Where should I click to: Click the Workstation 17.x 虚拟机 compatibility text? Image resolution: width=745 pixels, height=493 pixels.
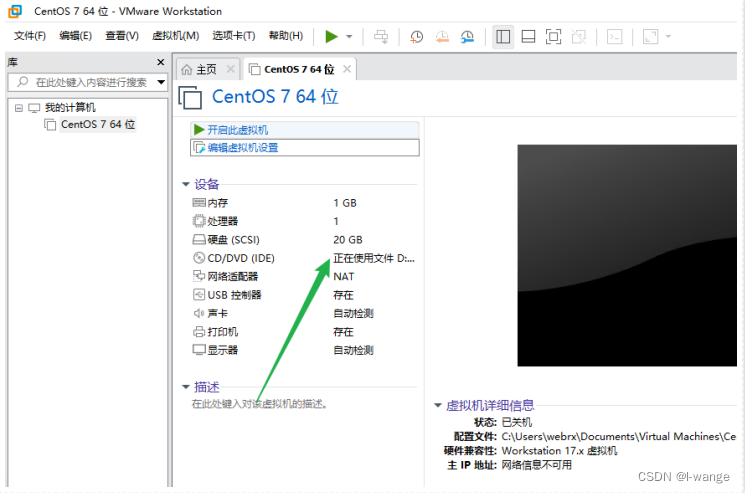pos(559,451)
